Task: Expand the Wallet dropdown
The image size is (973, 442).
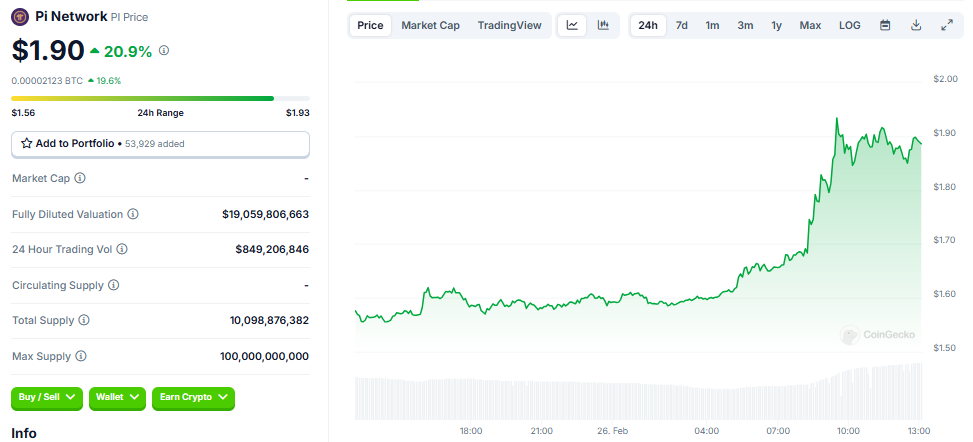Action: pos(118,398)
